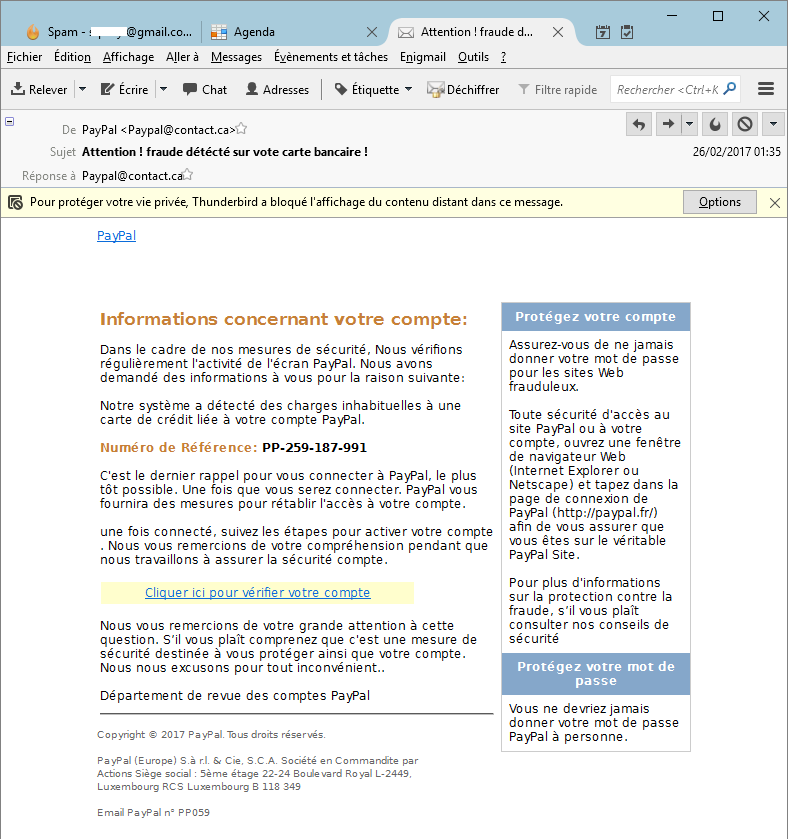
Task: Mark message as junk with flame icon
Action: click(x=715, y=124)
